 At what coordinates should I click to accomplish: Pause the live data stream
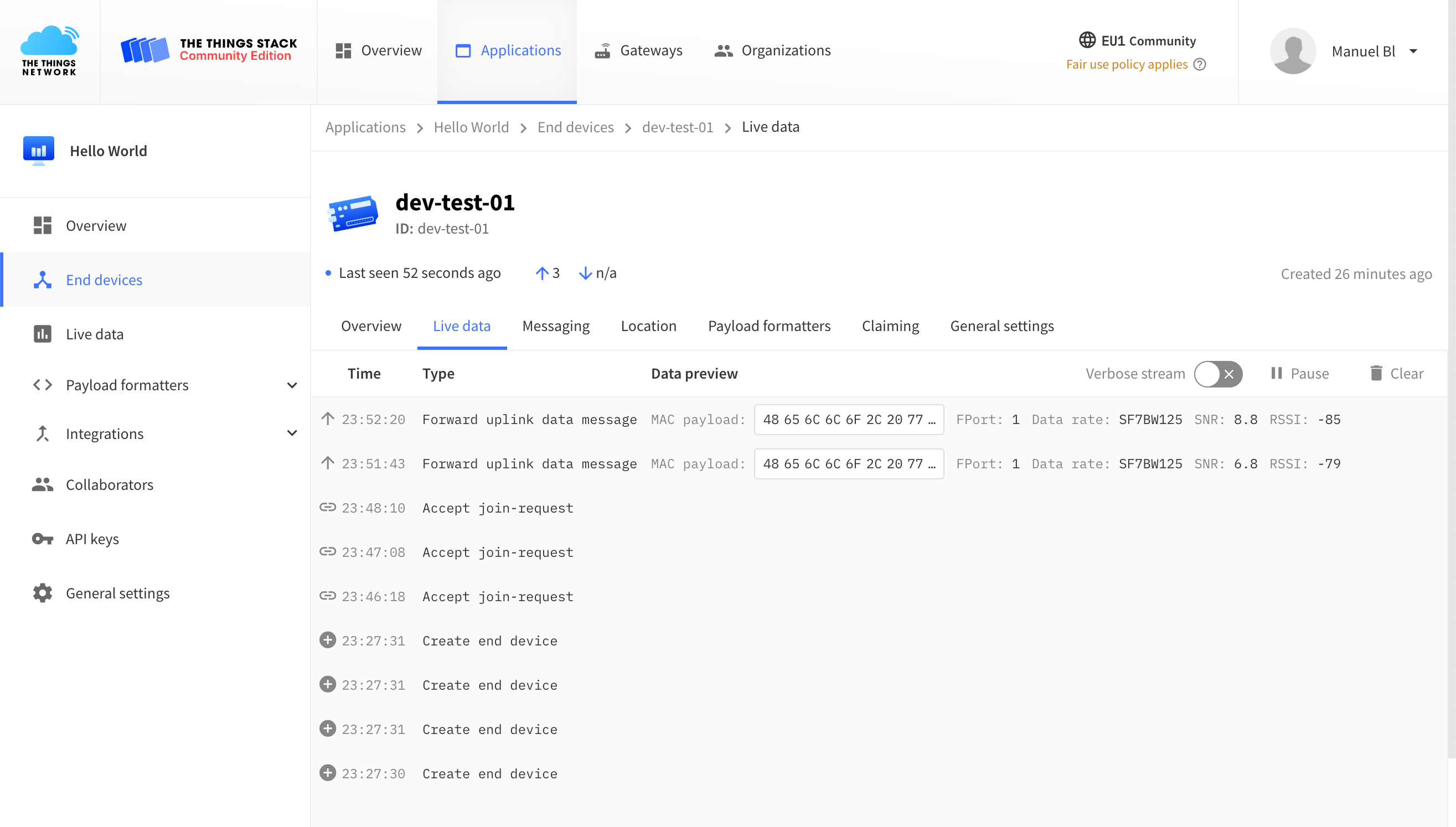click(x=1299, y=374)
